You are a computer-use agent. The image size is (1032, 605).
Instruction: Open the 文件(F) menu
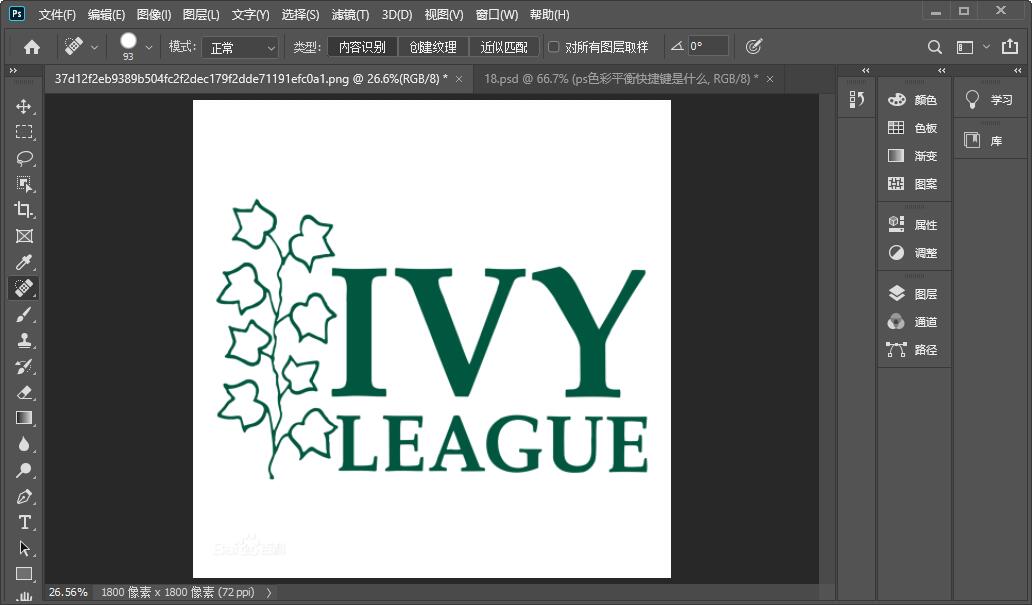57,14
